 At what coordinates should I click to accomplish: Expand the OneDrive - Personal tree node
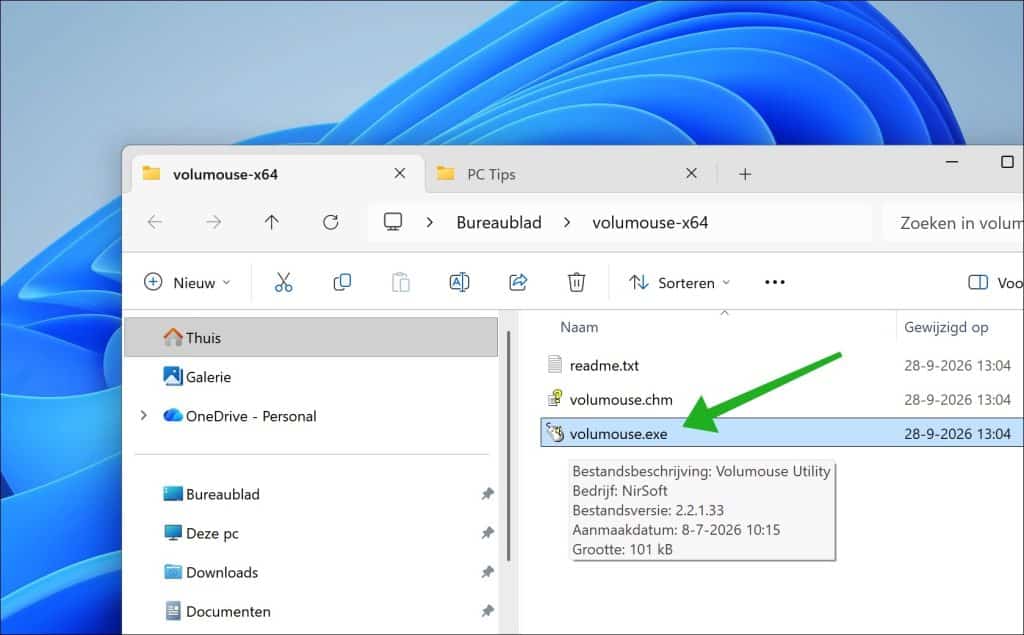[x=144, y=415]
